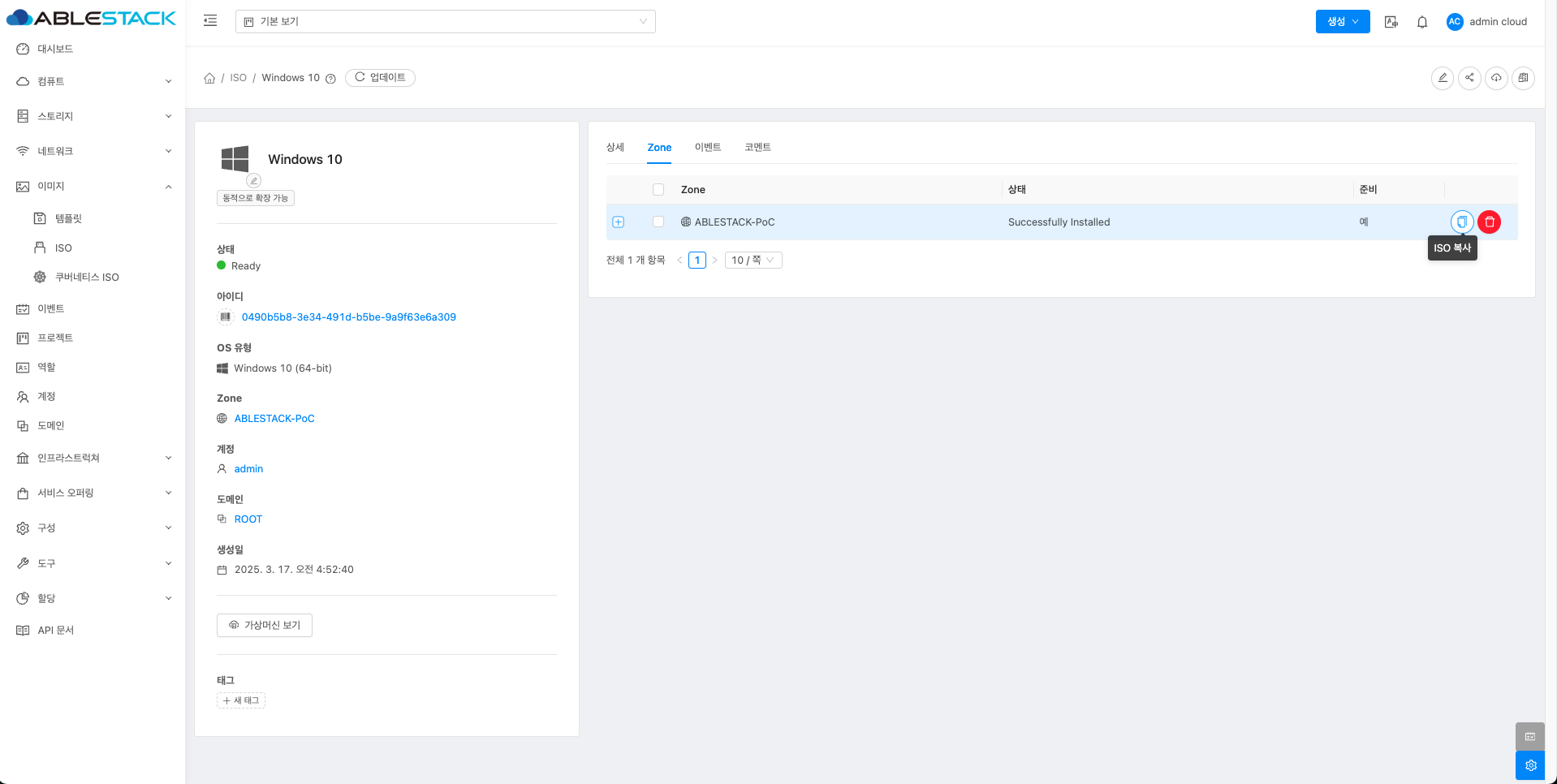Viewport: 1557px width, 784px height.
Task: Click the 가상머신 보기 button
Action: coord(265,625)
